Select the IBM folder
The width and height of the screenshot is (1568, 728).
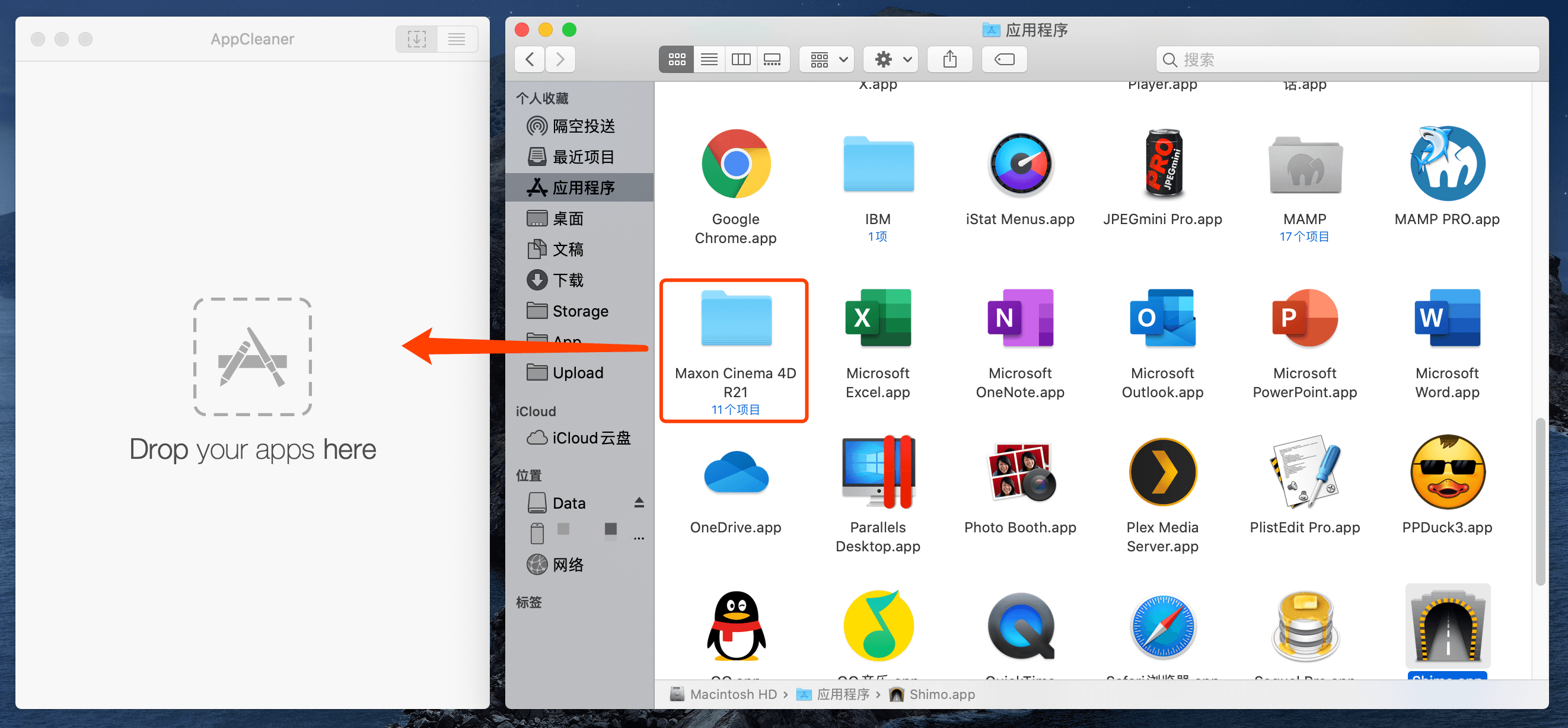click(878, 164)
